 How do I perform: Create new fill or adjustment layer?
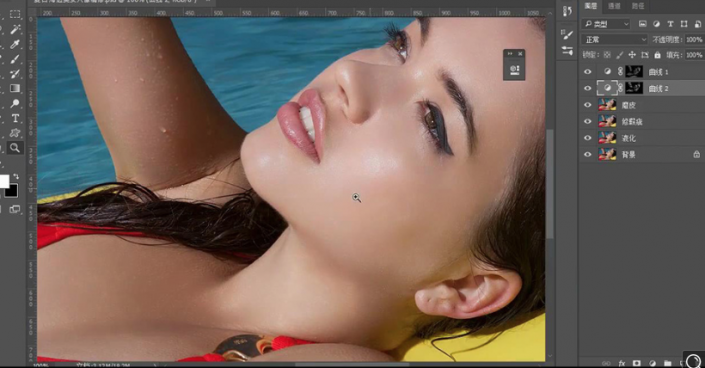[652, 363]
